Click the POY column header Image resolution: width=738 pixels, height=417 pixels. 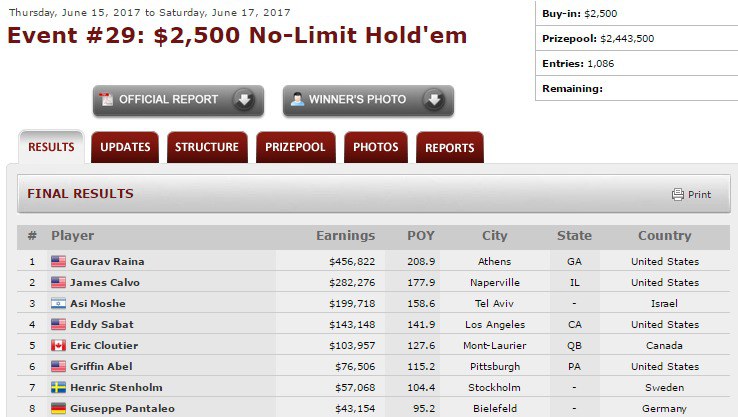pos(421,236)
